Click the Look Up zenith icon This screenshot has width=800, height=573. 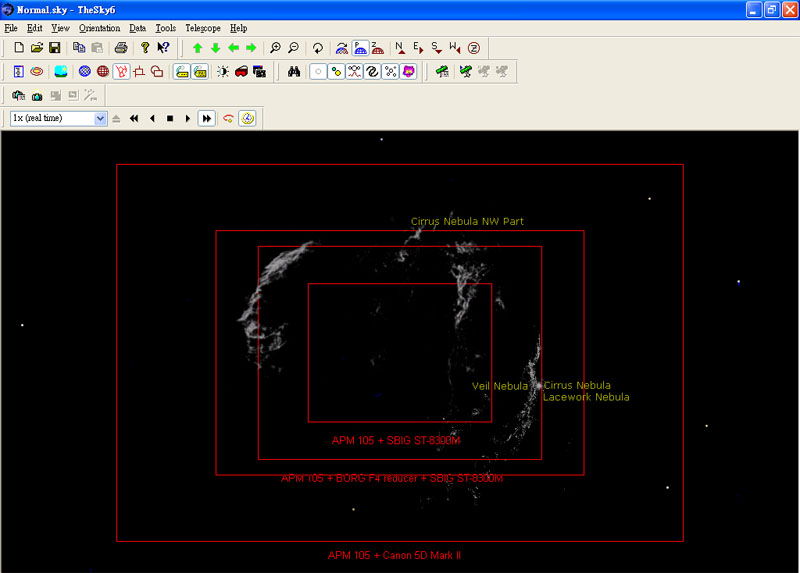[473, 48]
